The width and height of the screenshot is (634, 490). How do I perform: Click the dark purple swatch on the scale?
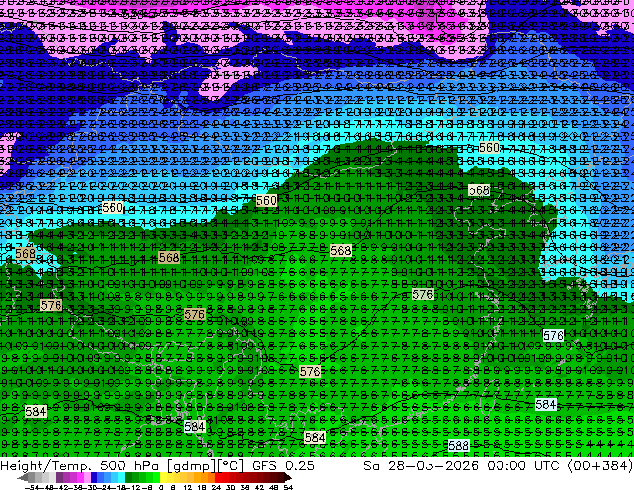[59, 477]
